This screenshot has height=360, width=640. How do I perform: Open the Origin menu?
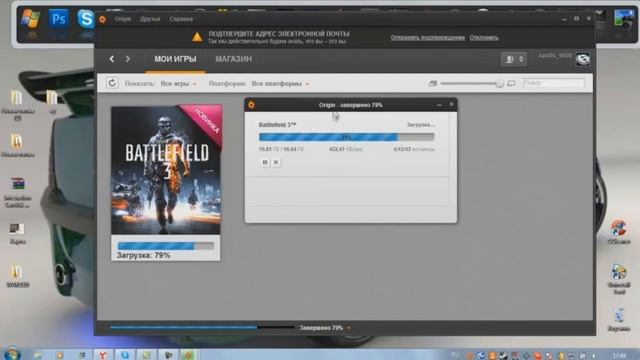[122, 19]
